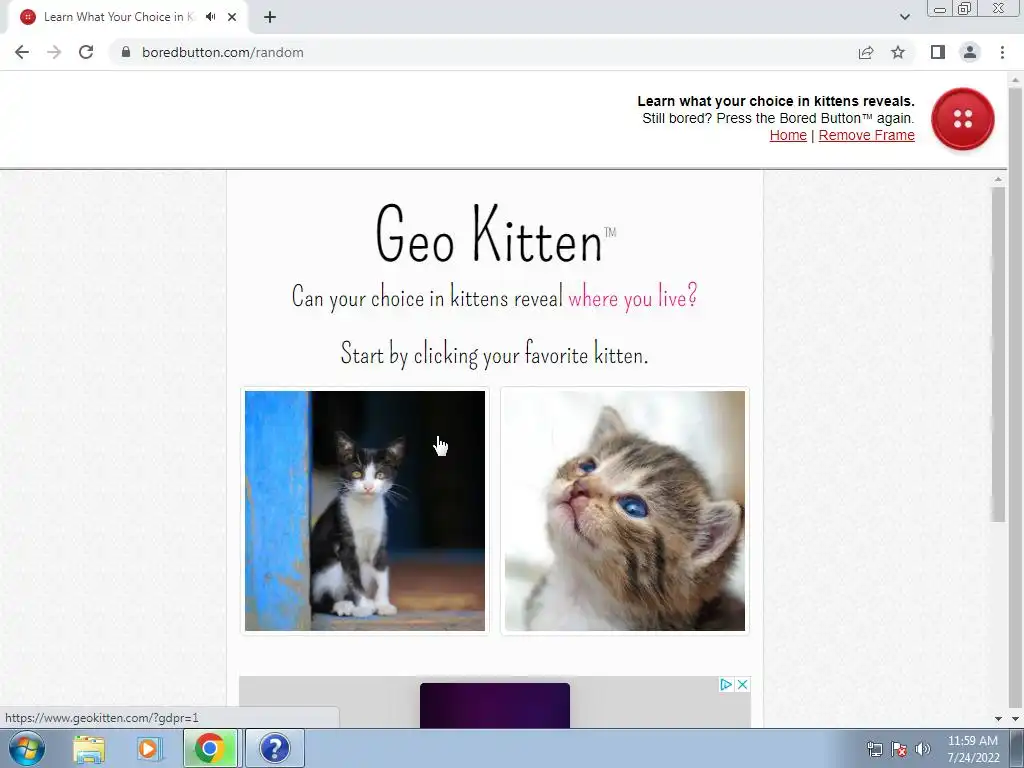
Task: Open the Chrome profile avatar
Action: click(x=970, y=52)
